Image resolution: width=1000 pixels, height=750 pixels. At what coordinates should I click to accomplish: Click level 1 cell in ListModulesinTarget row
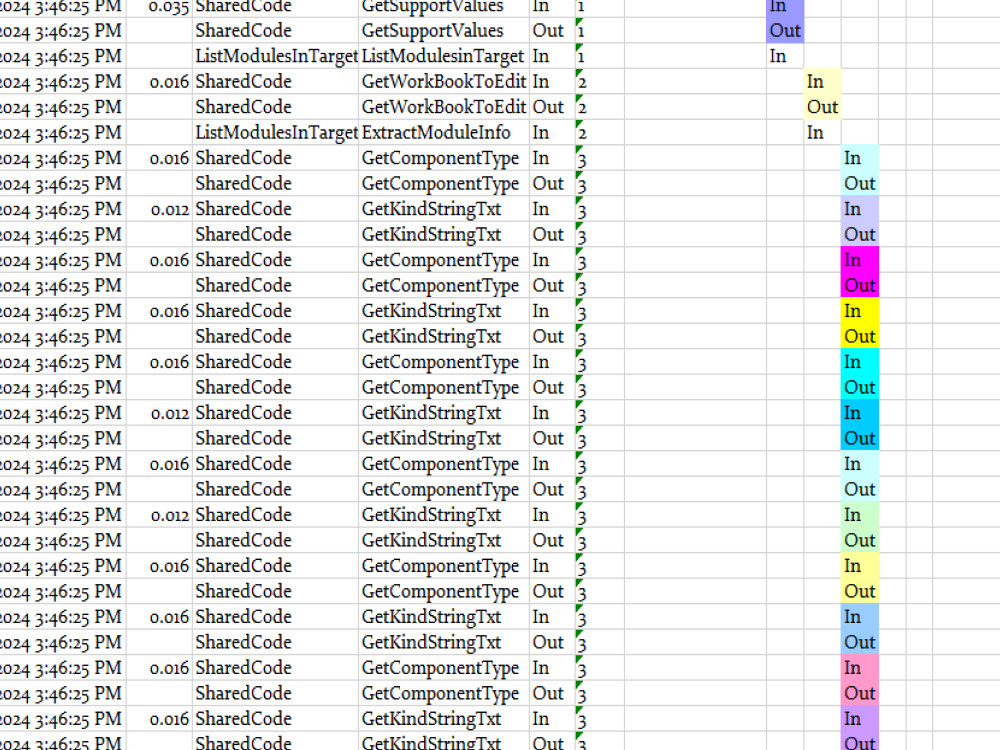(599, 56)
